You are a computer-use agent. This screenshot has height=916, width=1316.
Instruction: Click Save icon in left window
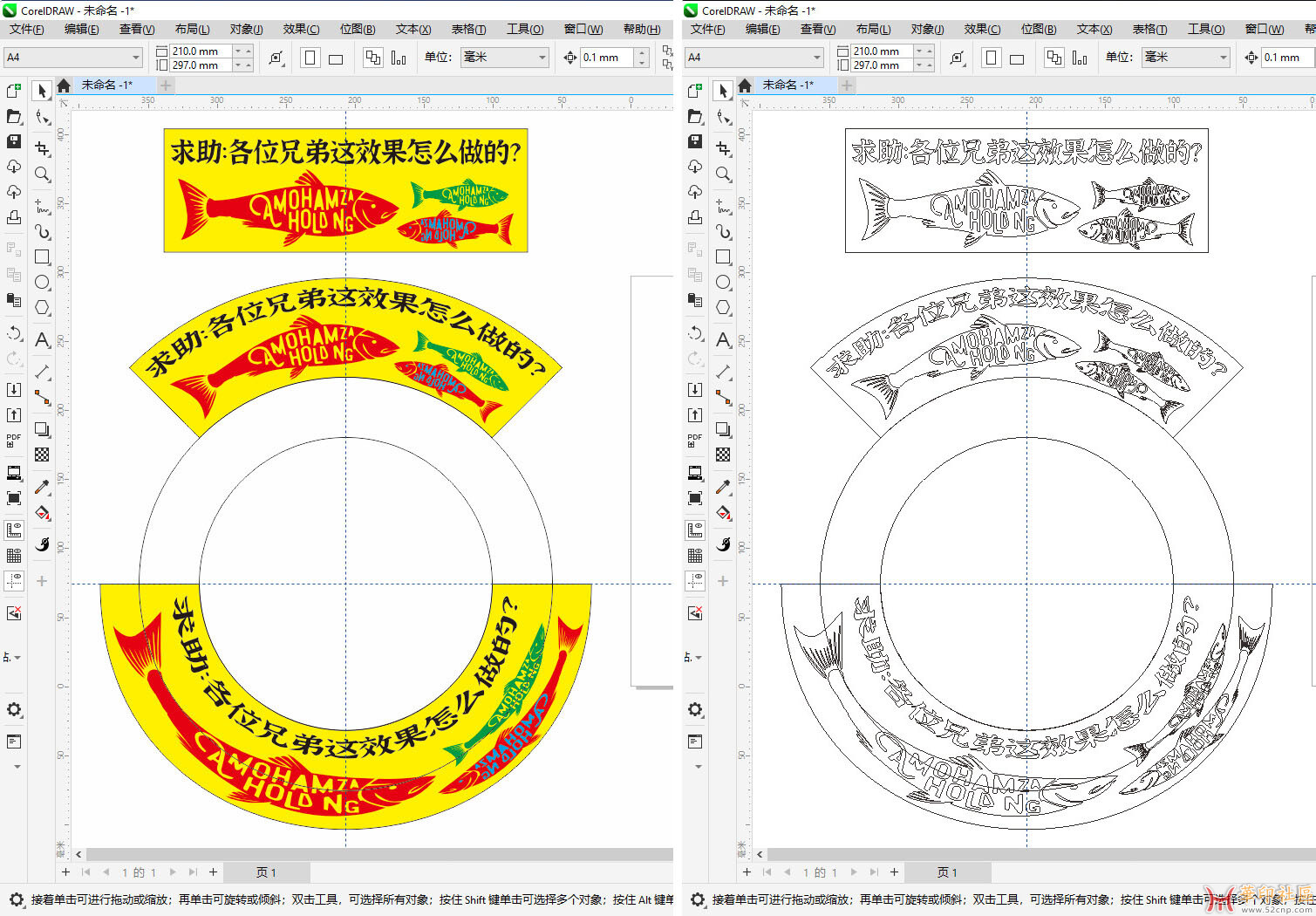tap(14, 141)
